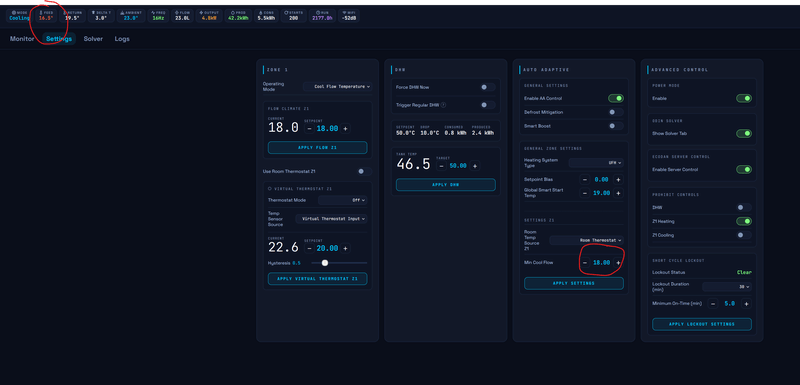This screenshot has height=385, width=800.
Task: Decrease Virtual Thermostat Z1 setpoint with minus
Action: 309,248
